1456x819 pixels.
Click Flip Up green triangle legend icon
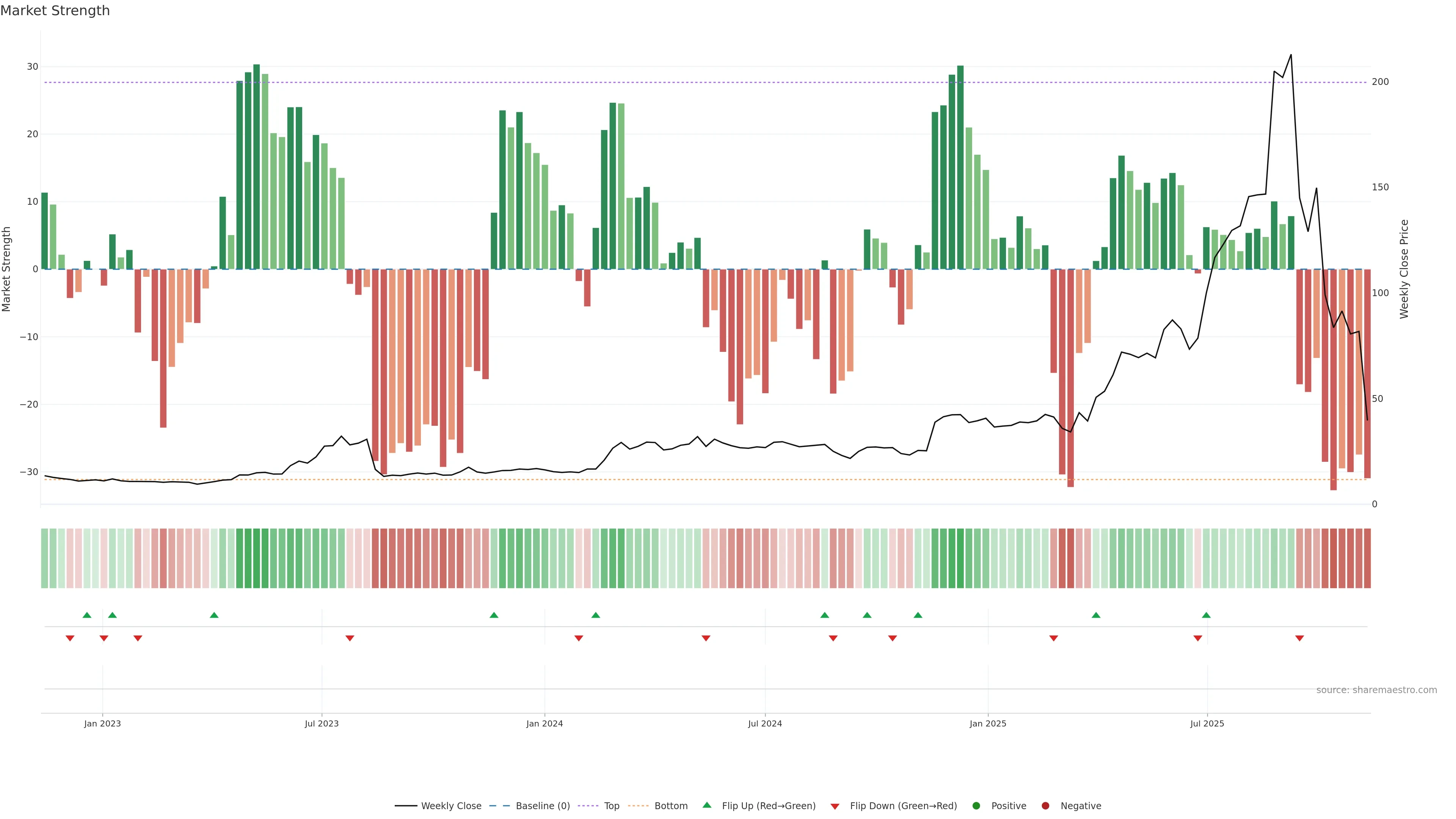[706, 805]
